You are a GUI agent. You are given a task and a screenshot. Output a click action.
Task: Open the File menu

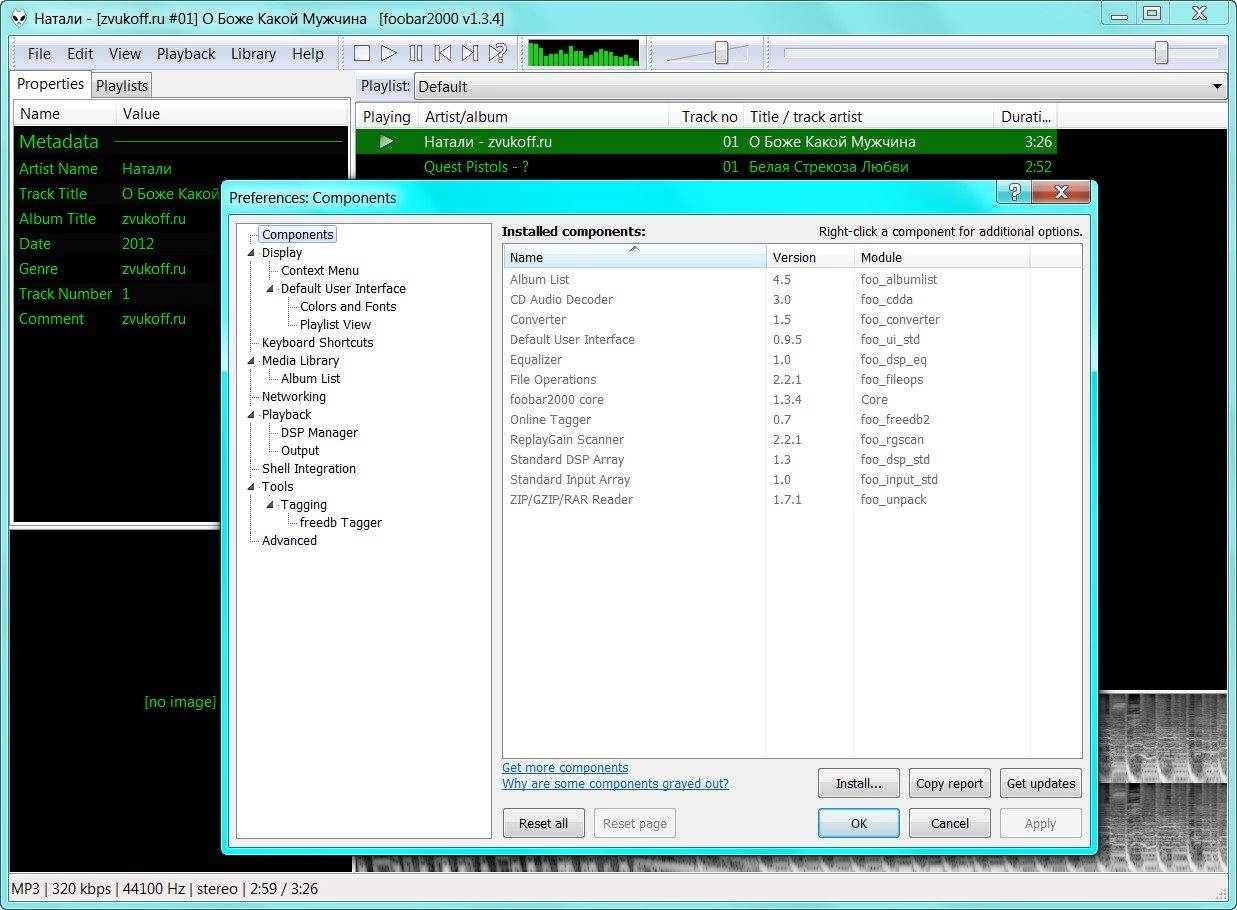coord(39,54)
